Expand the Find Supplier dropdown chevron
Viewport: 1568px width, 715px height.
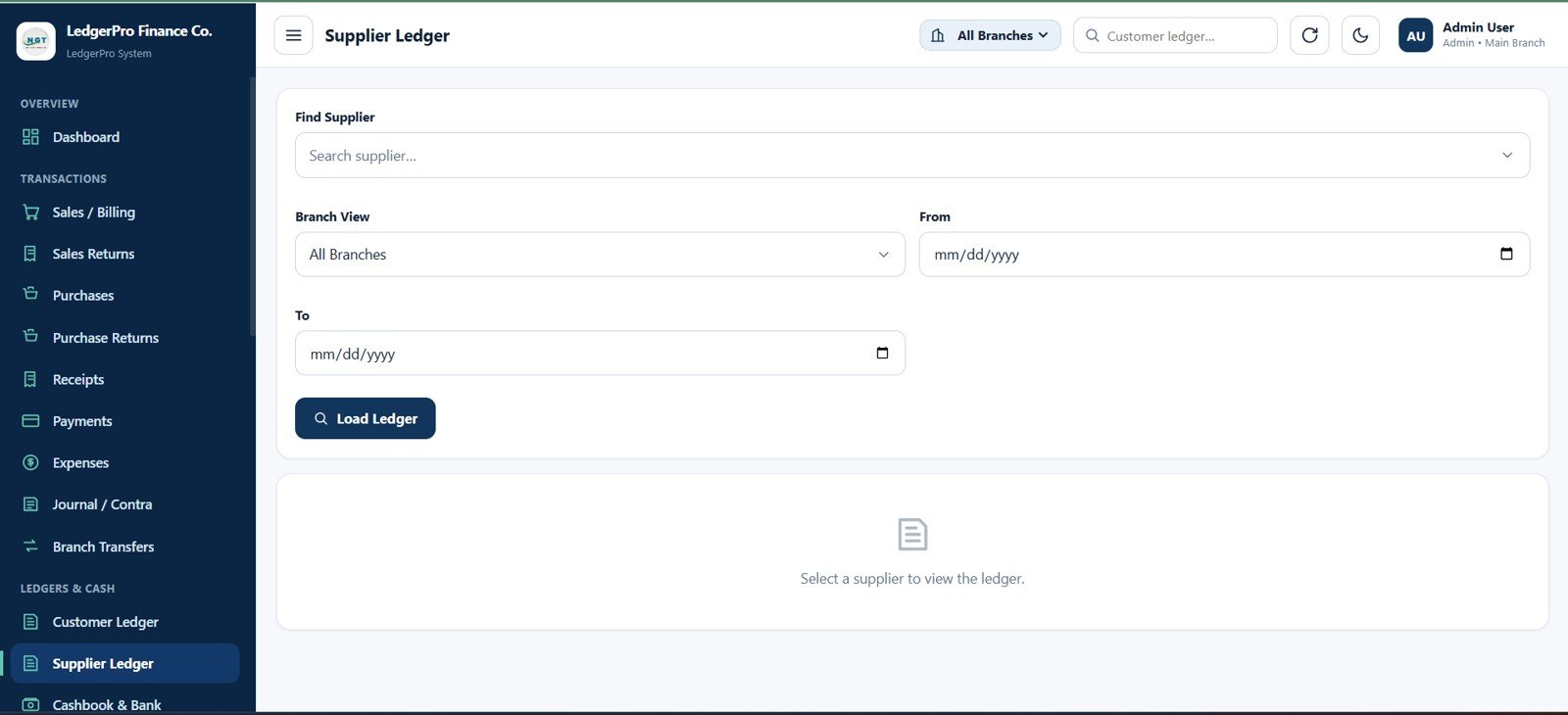(1507, 156)
